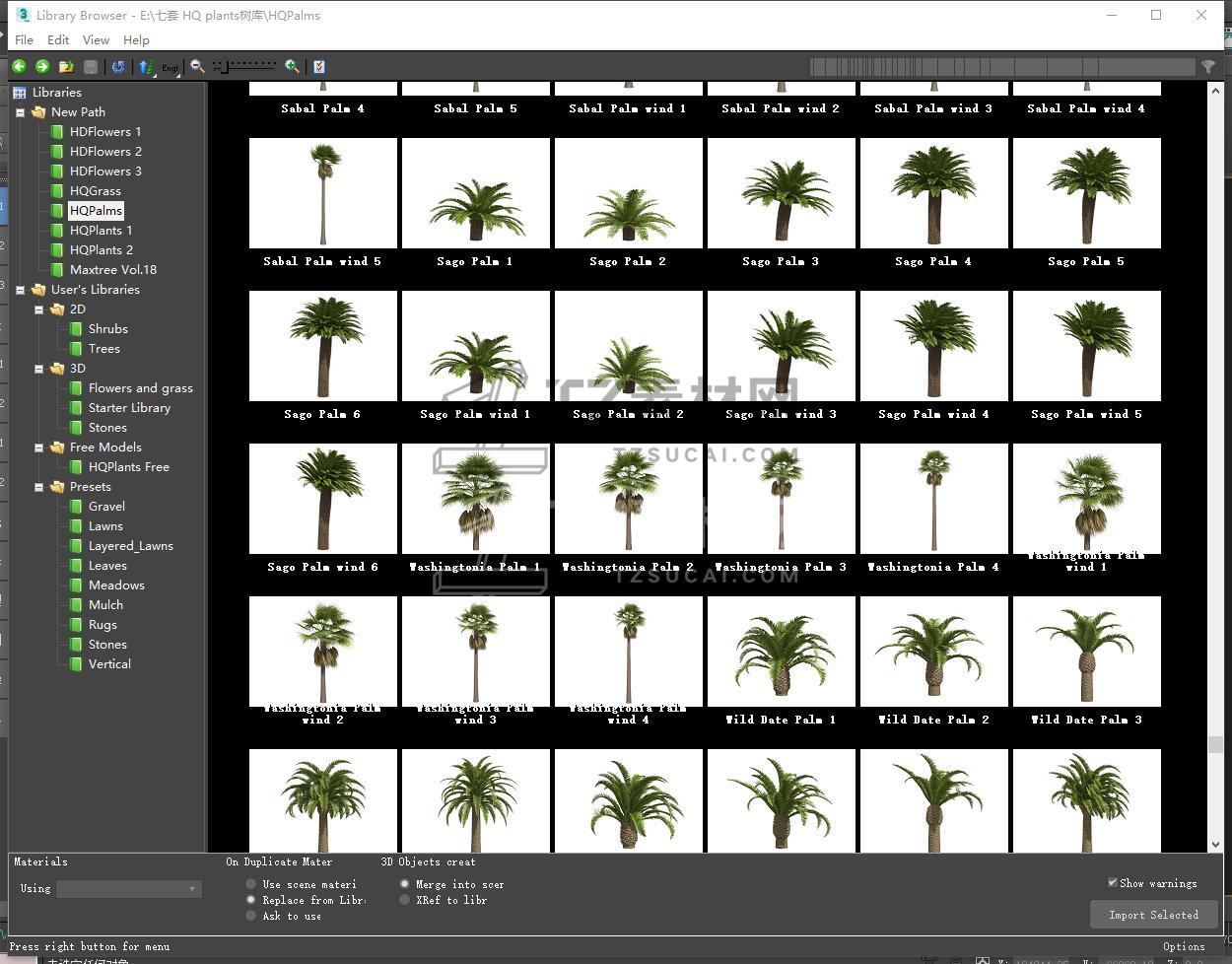
Task: Click Options link in the status bar
Action: pos(1183,946)
